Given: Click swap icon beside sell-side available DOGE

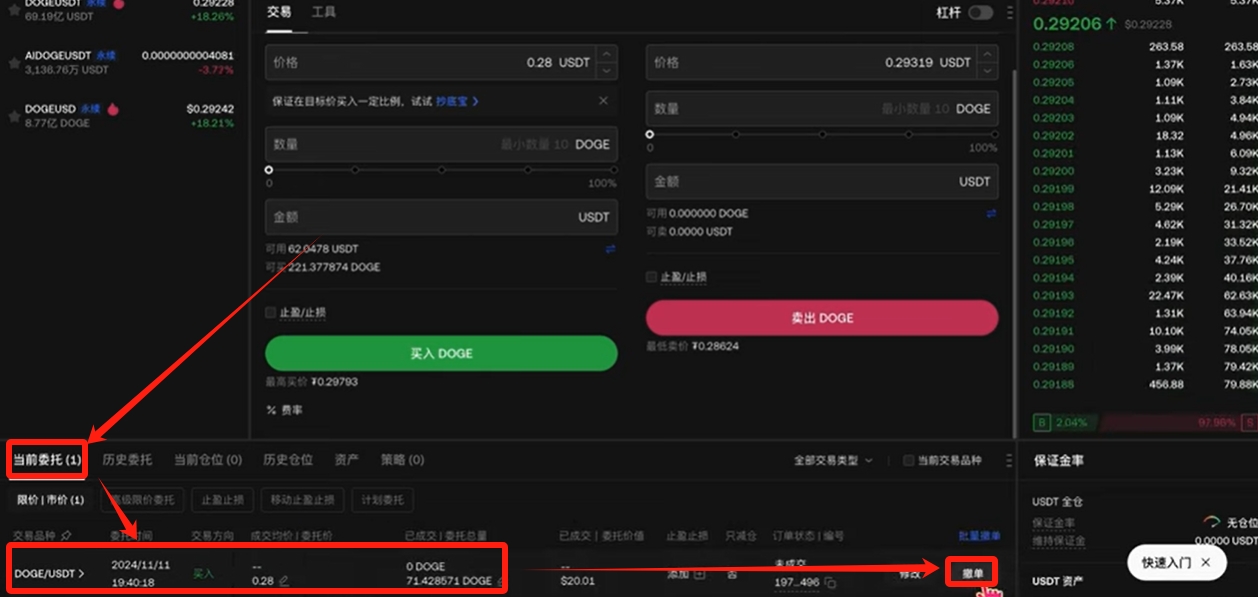Looking at the screenshot, I should (x=991, y=213).
